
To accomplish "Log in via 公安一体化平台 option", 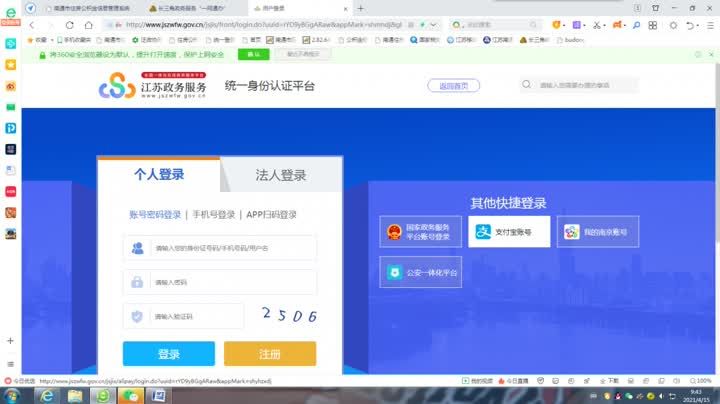I will coord(421,272).
